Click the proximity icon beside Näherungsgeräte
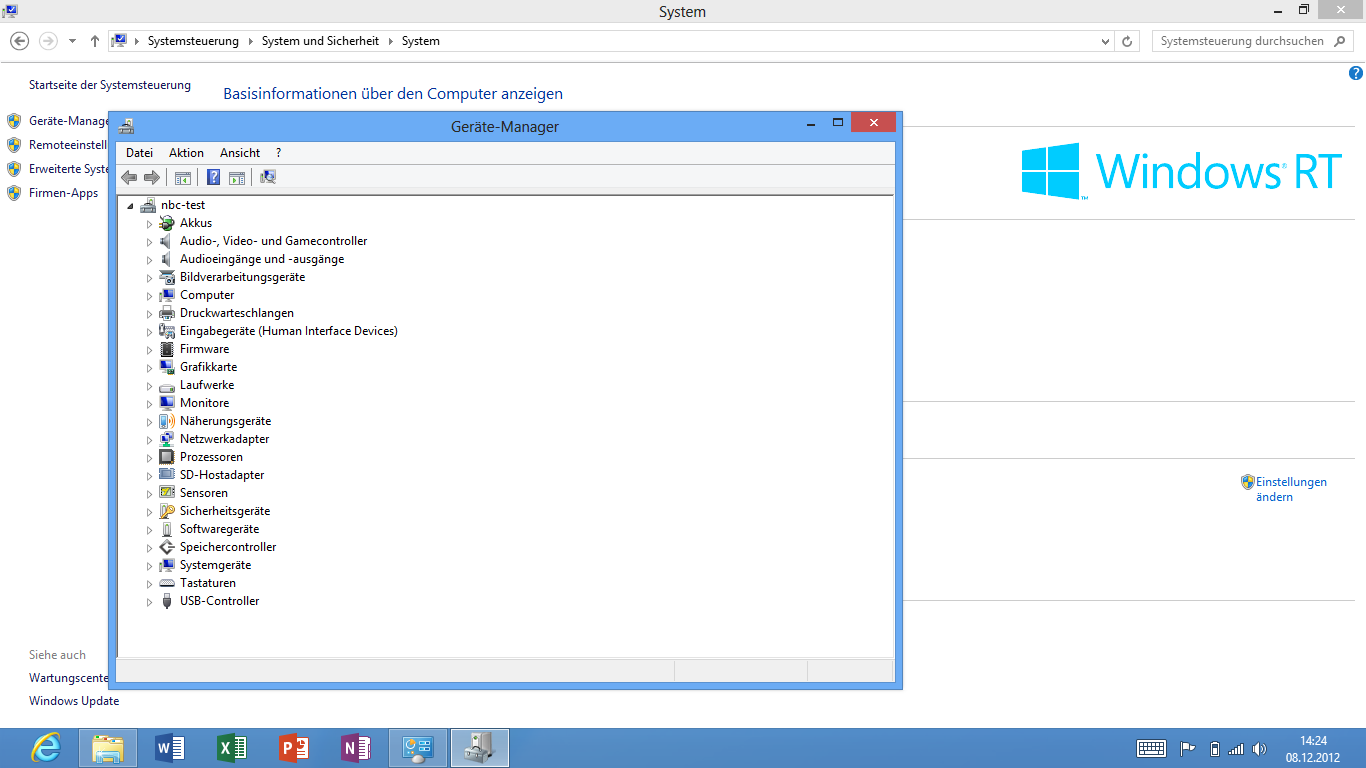Image resolution: width=1366 pixels, height=768 pixels. click(x=167, y=421)
